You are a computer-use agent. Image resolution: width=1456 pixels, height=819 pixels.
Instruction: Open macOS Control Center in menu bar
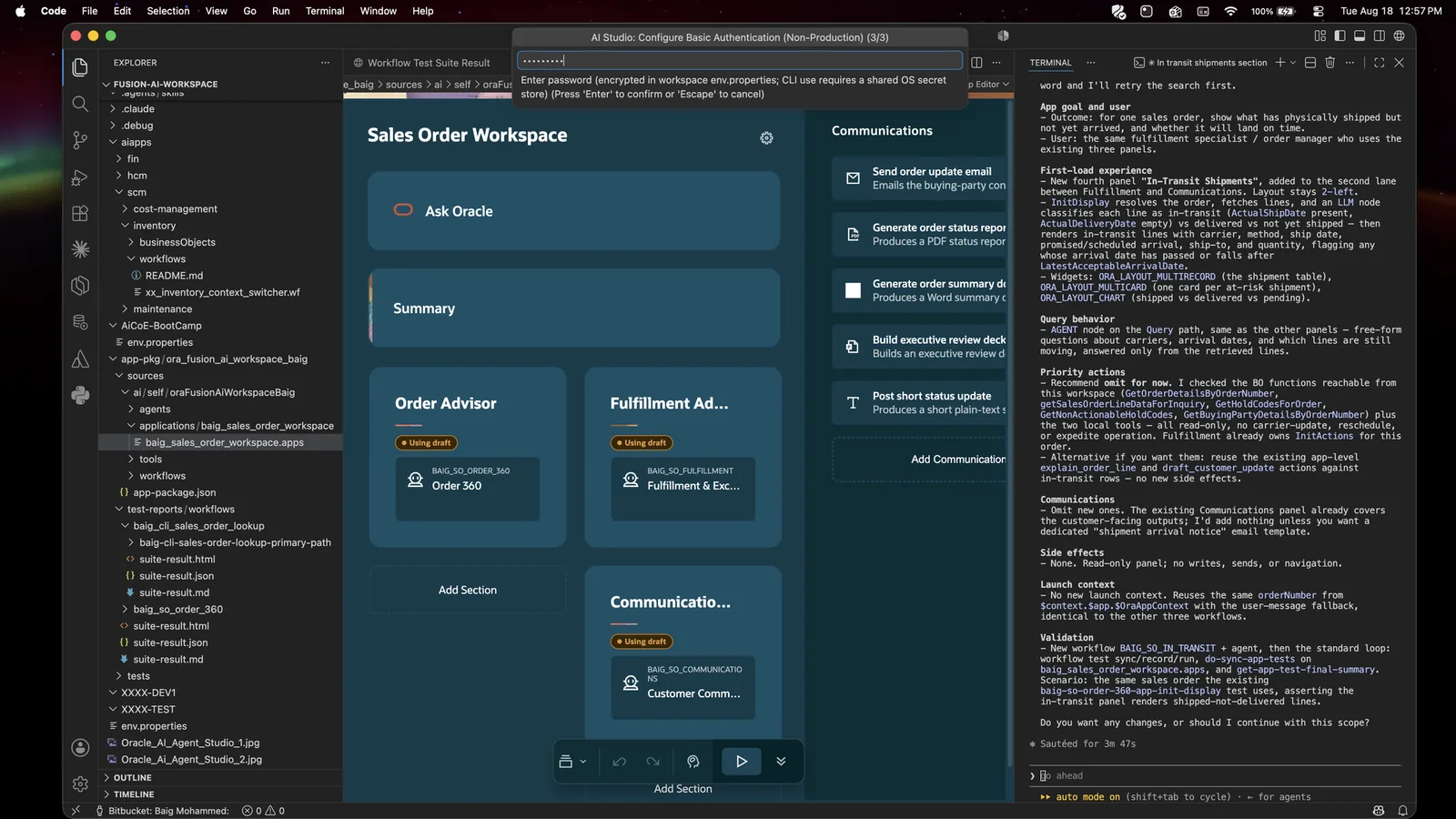(1318, 11)
